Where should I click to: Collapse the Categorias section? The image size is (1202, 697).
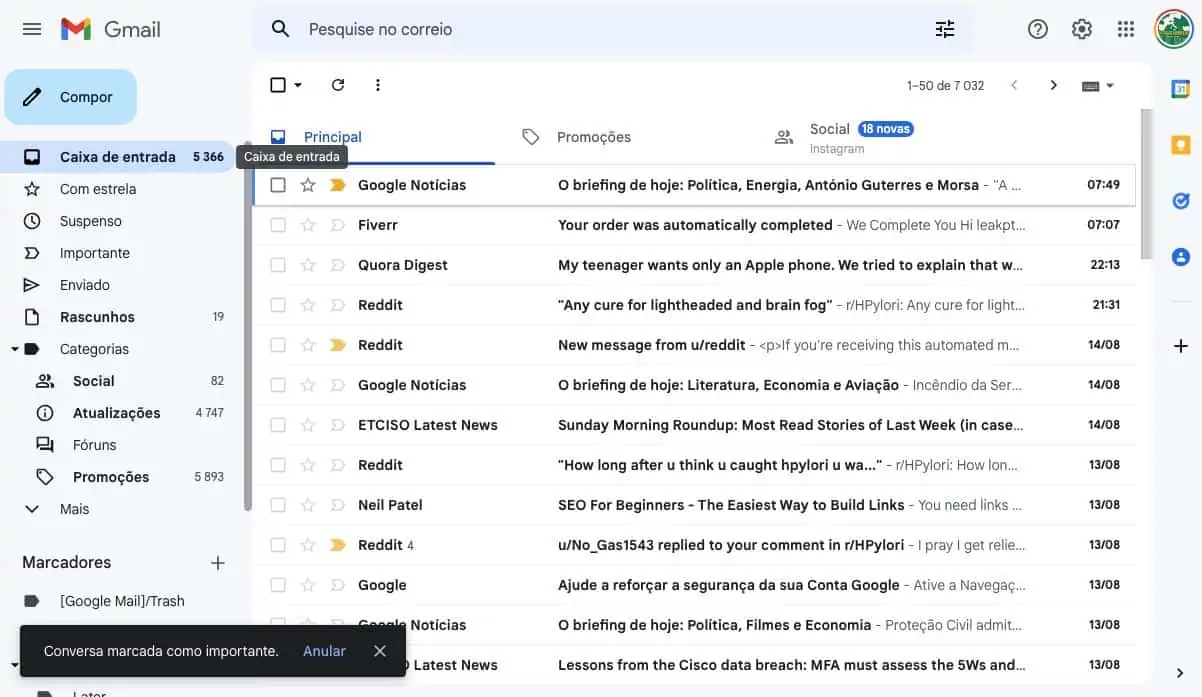(x=14, y=348)
